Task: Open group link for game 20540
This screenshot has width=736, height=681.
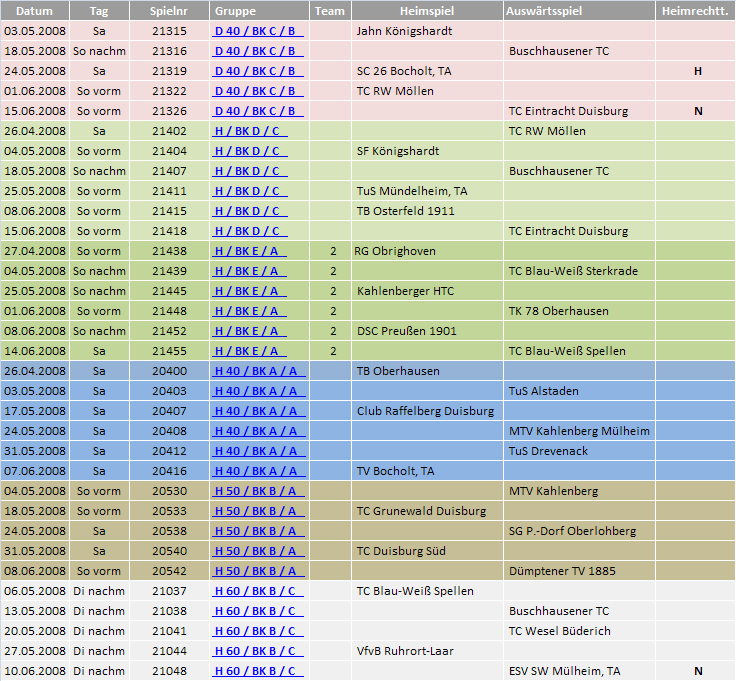Action: pyautogui.click(x=259, y=551)
